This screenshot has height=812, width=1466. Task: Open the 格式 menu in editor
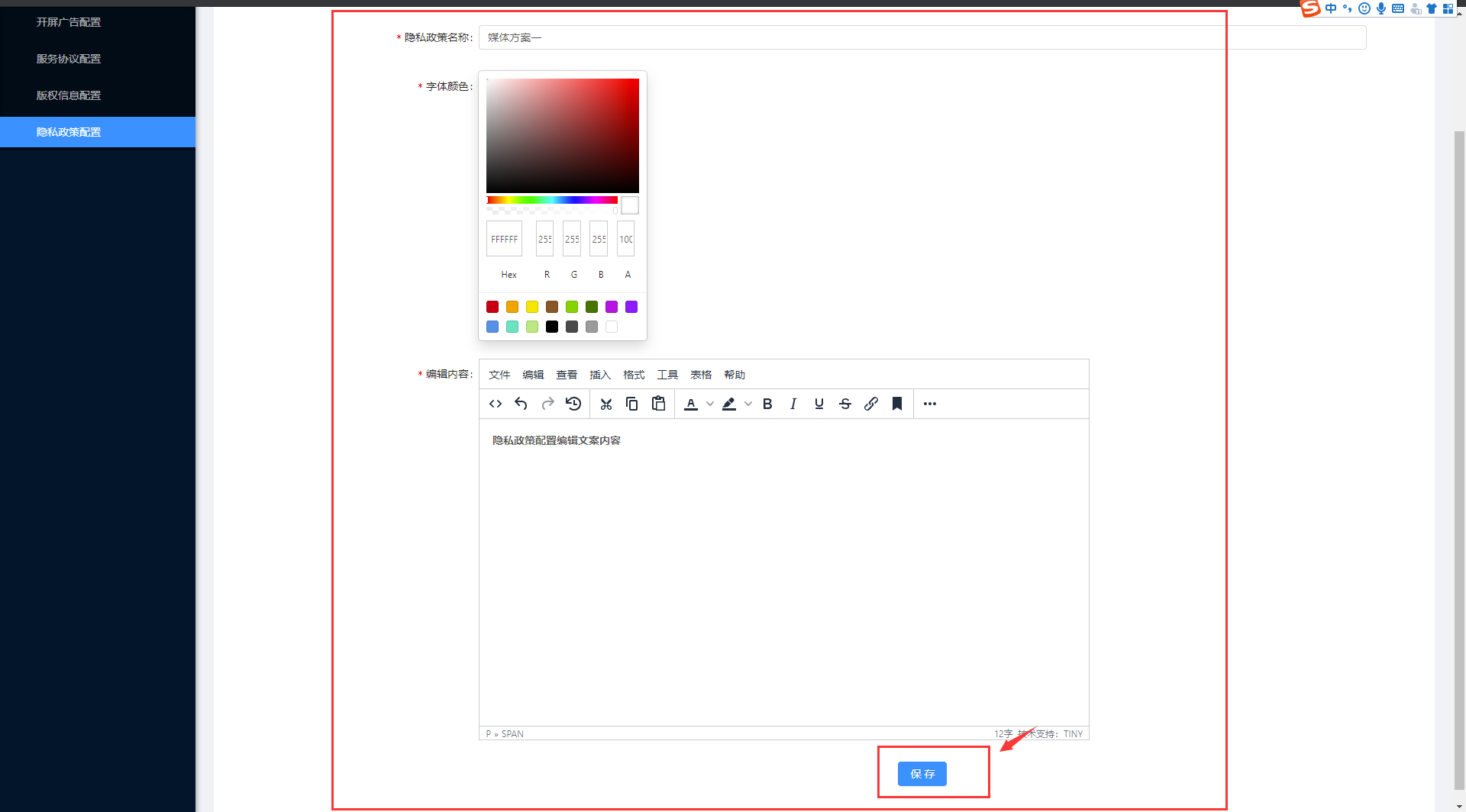(634, 375)
